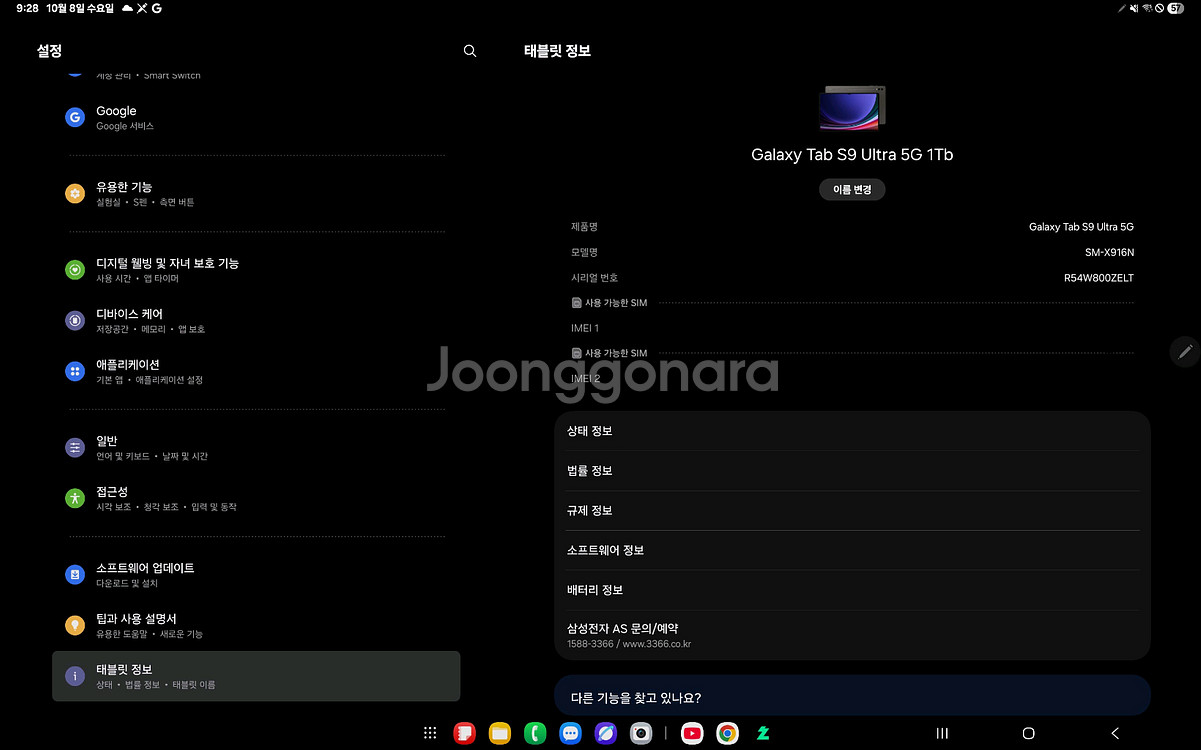The image size is (1201, 750).
Task: Open the Camera app in taskbar
Action: tap(641, 733)
